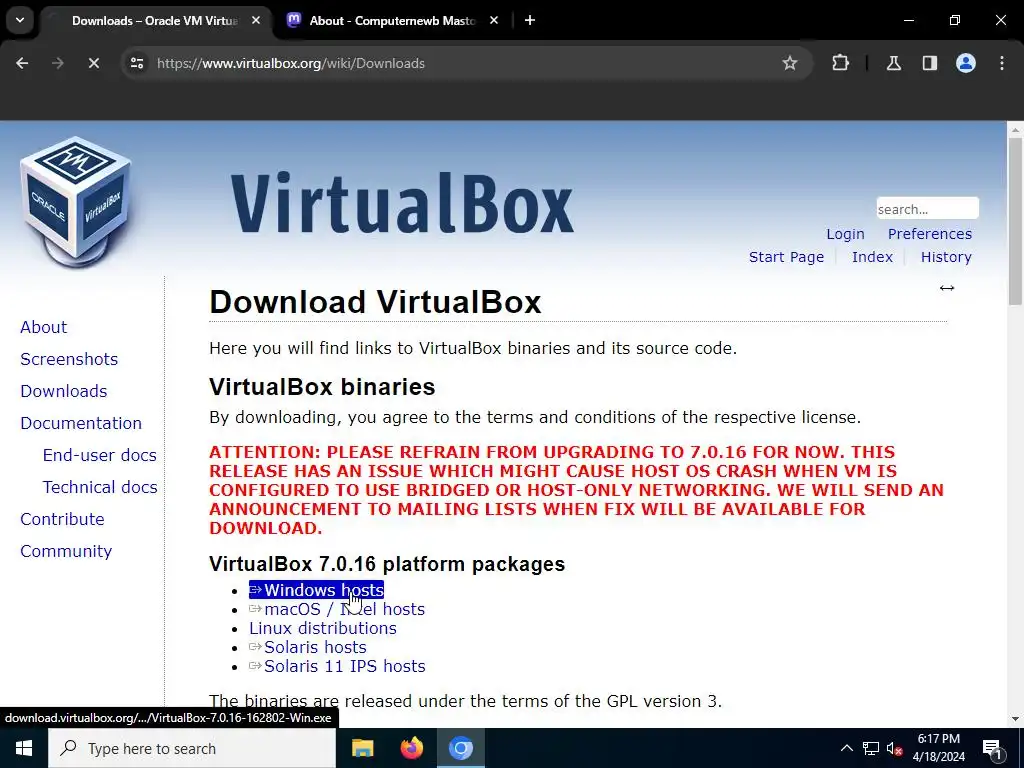Open site information icon in address bar
The height and width of the screenshot is (768, 1024).
[137, 63]
